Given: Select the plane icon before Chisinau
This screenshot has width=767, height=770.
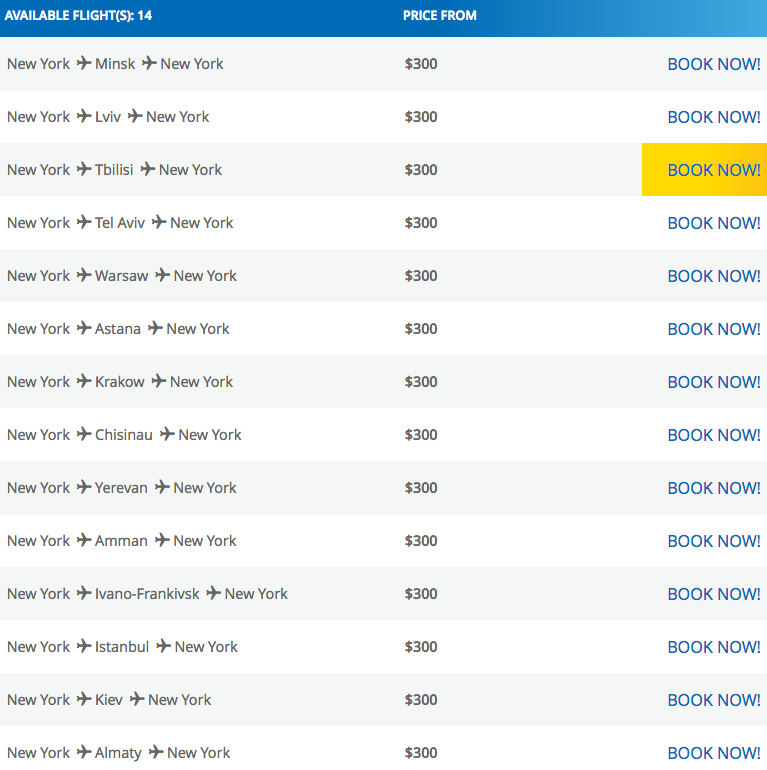Looking at the screenshot, I should click(84, 434).
